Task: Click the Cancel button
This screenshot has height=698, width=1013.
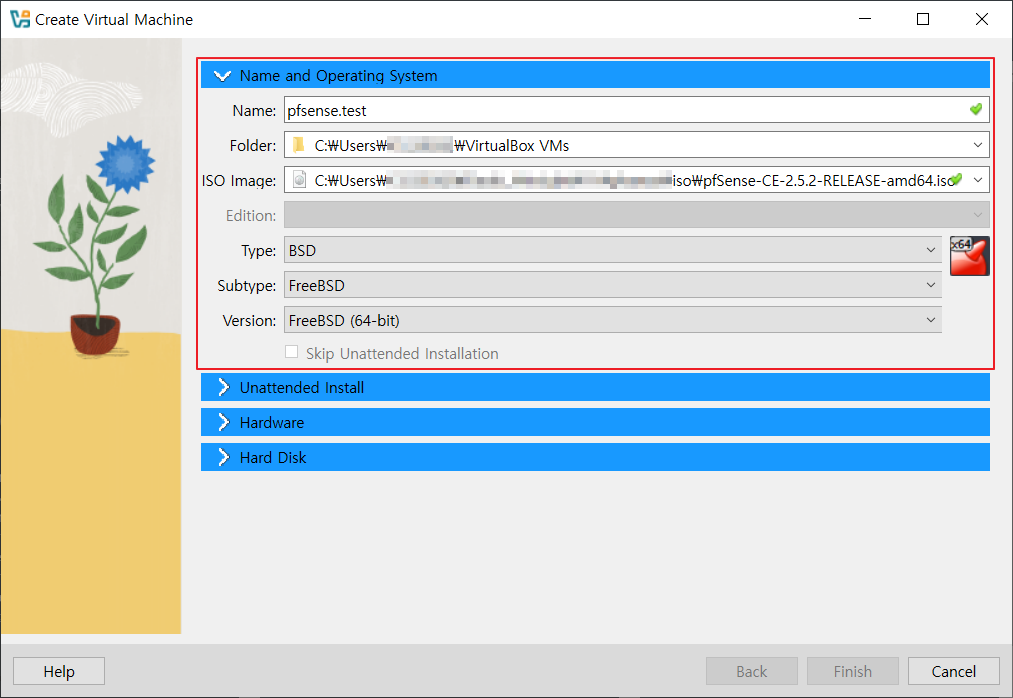Action: pos(954,671)
